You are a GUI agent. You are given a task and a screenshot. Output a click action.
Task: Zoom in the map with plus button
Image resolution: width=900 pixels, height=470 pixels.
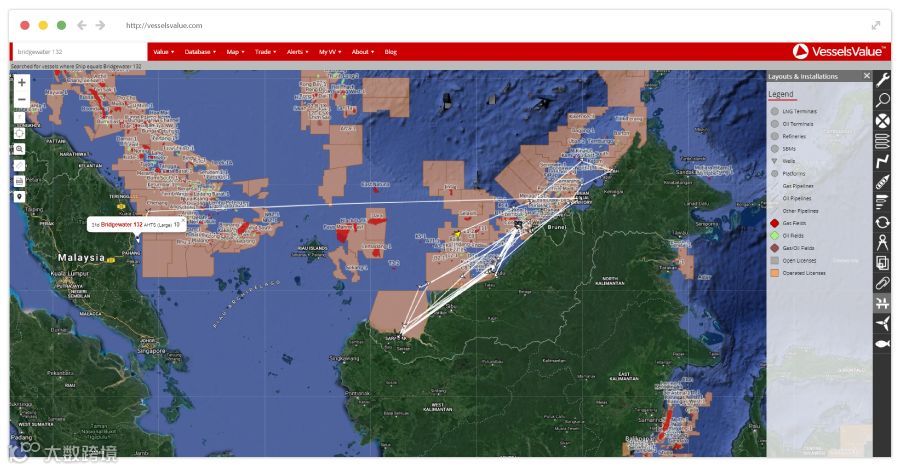tap(21, 83)
